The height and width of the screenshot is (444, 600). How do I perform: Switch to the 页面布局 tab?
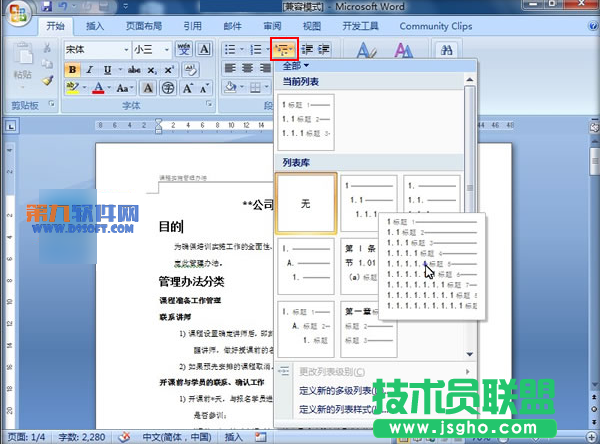[144, 26]
